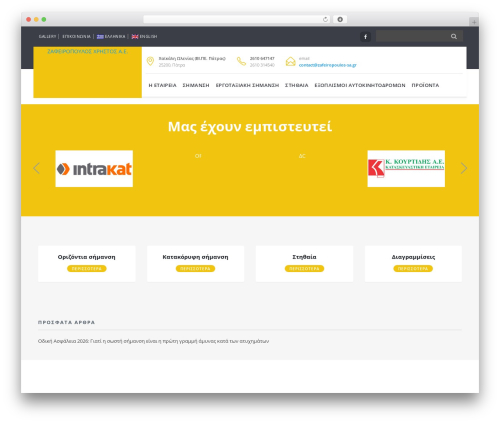Maximize the browser window with green button

tap(44, 19)
